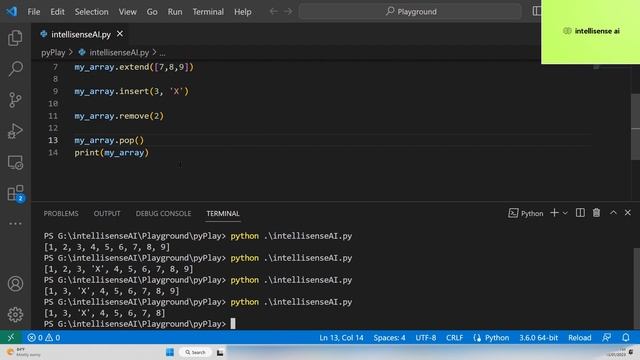The width and height of the screenshot is (640, 360).
Task: Show additional views ellipsis in activity bar
Action: [15, 223]
